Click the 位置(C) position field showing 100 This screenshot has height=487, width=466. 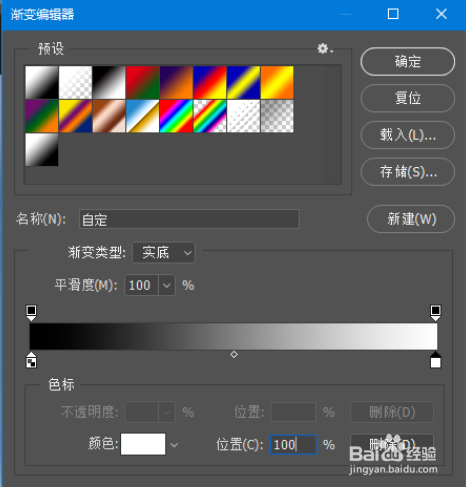click(293, 444)
